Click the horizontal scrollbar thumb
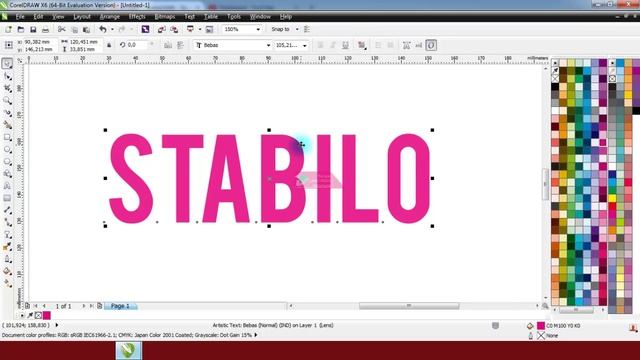Image resolution: width=640 pixels, height=360 pixels. tap(409, 306)
